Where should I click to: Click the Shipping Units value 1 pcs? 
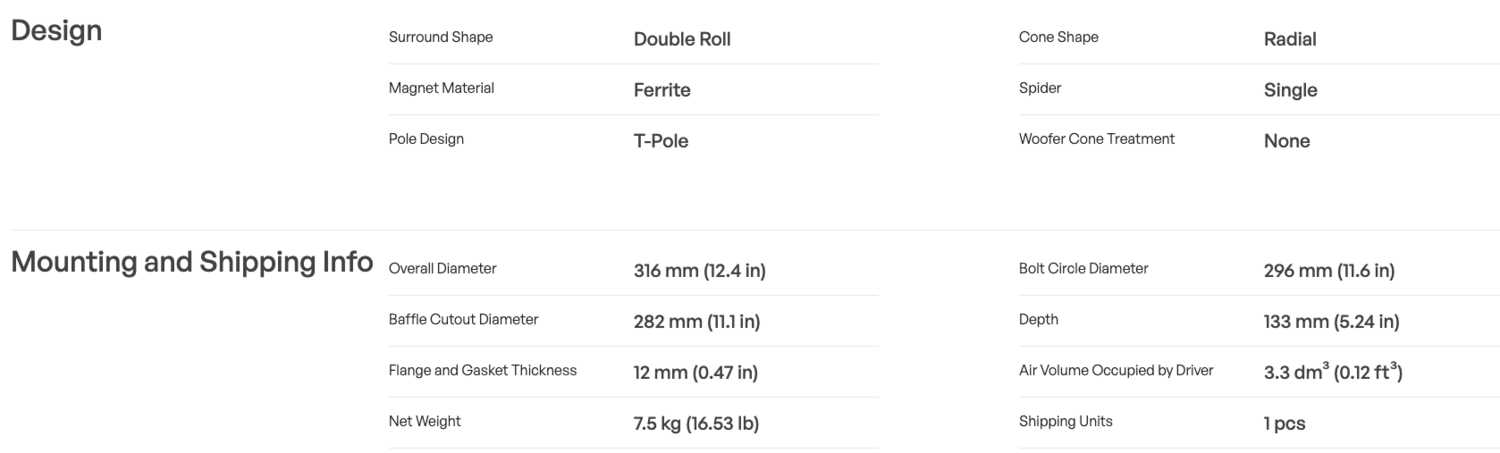1284,424
